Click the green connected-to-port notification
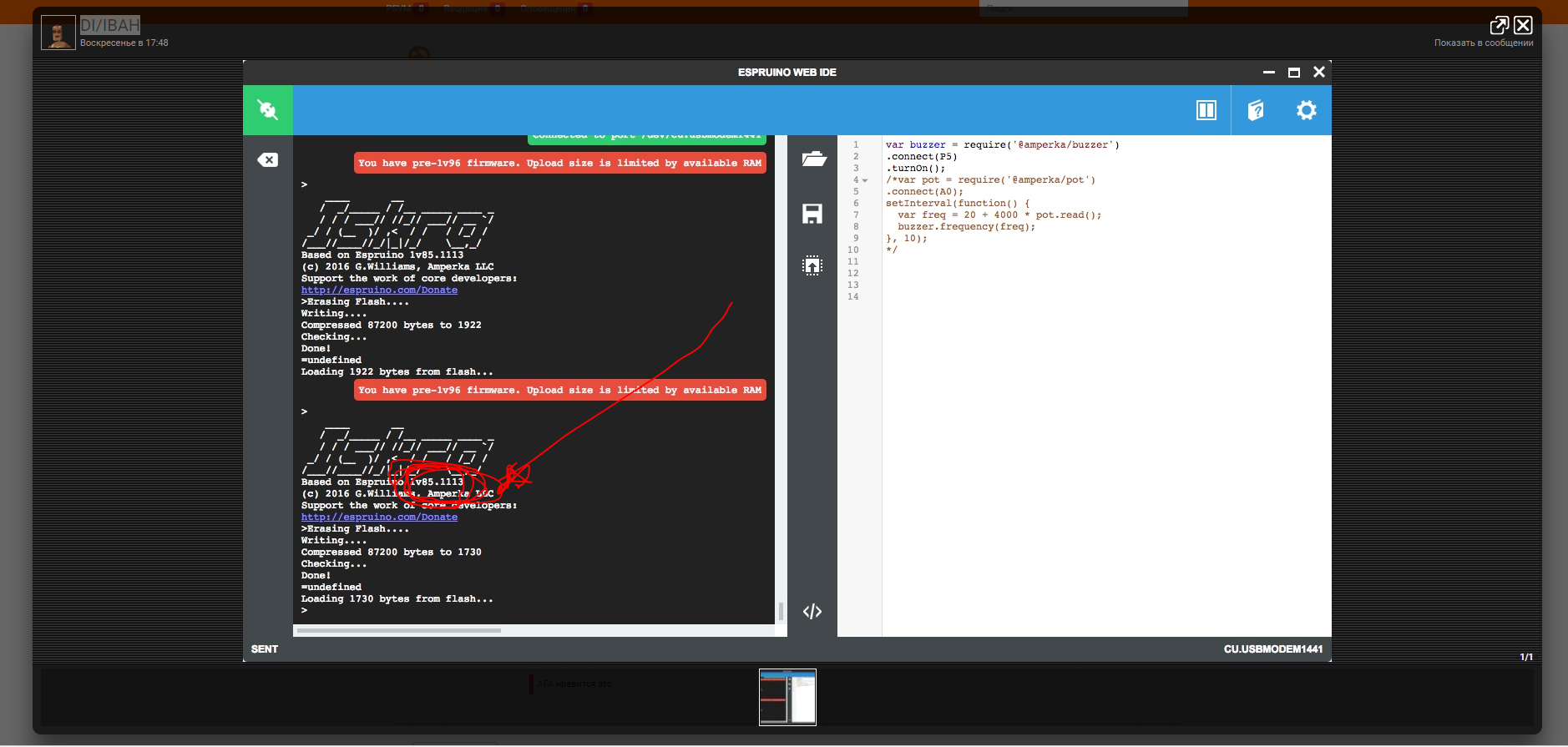Screen dimensions: 1568x747 click(x=647, y=139)
